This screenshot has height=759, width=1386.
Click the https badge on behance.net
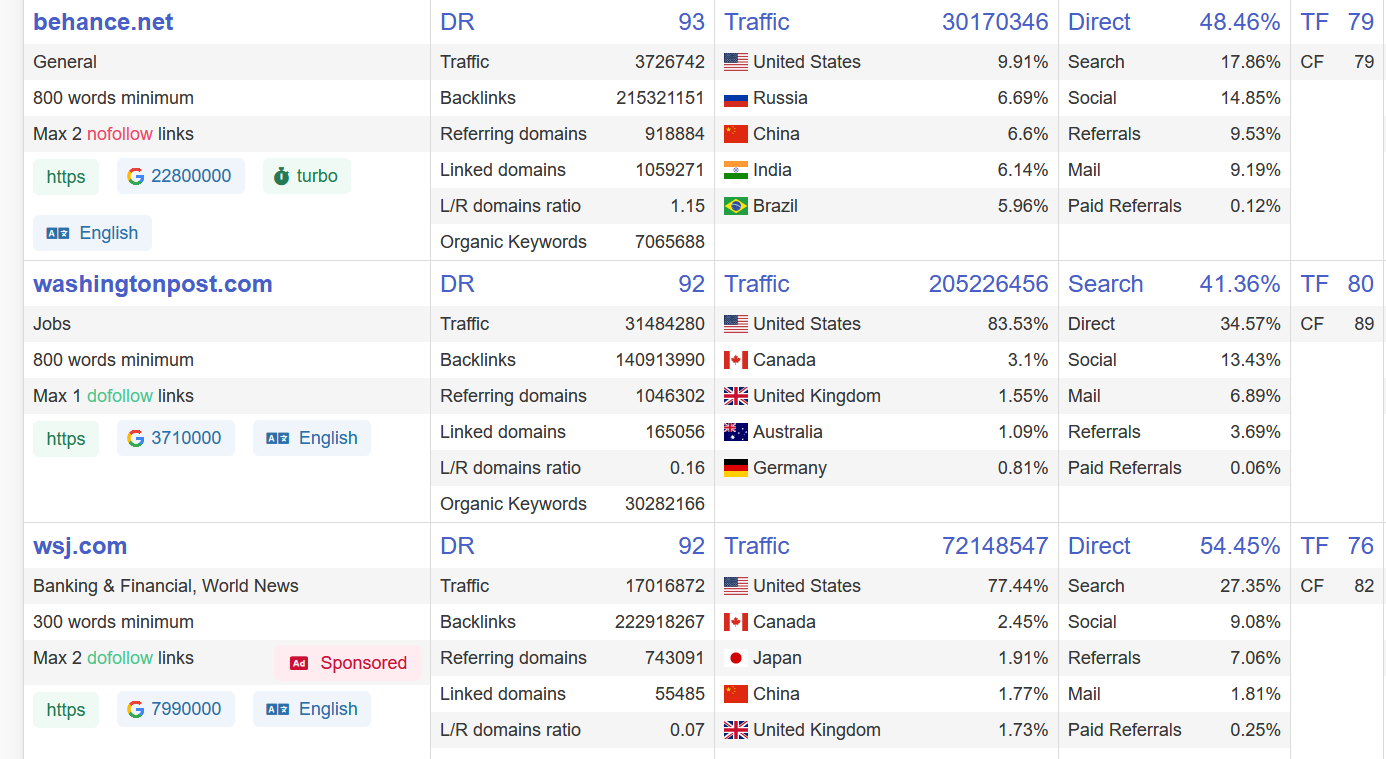66,177
